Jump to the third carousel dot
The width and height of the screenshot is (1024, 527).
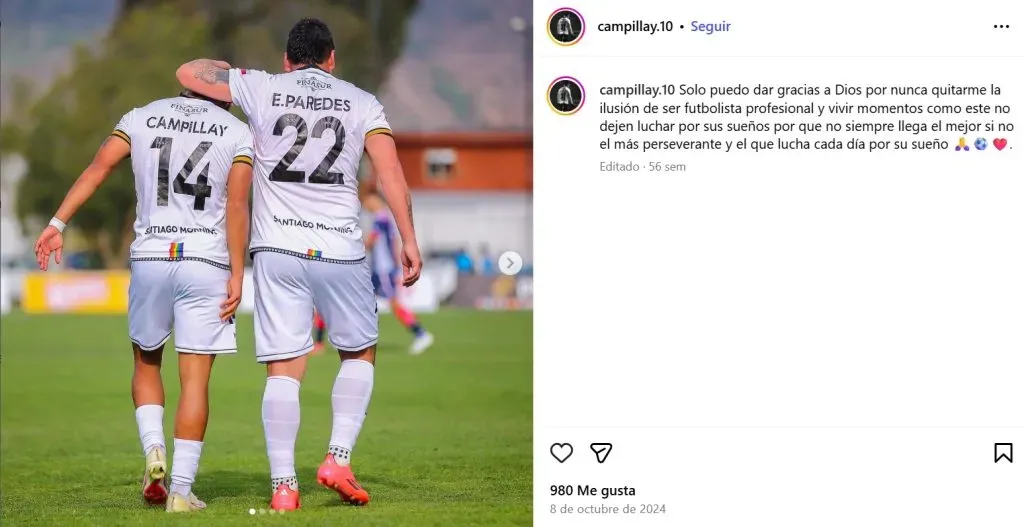click(x=272, y=511)
